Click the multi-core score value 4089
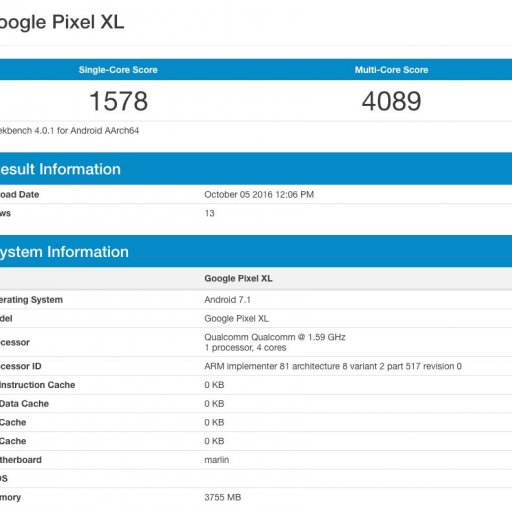Viewport: 512px width, 512px height. coord(391,101)
